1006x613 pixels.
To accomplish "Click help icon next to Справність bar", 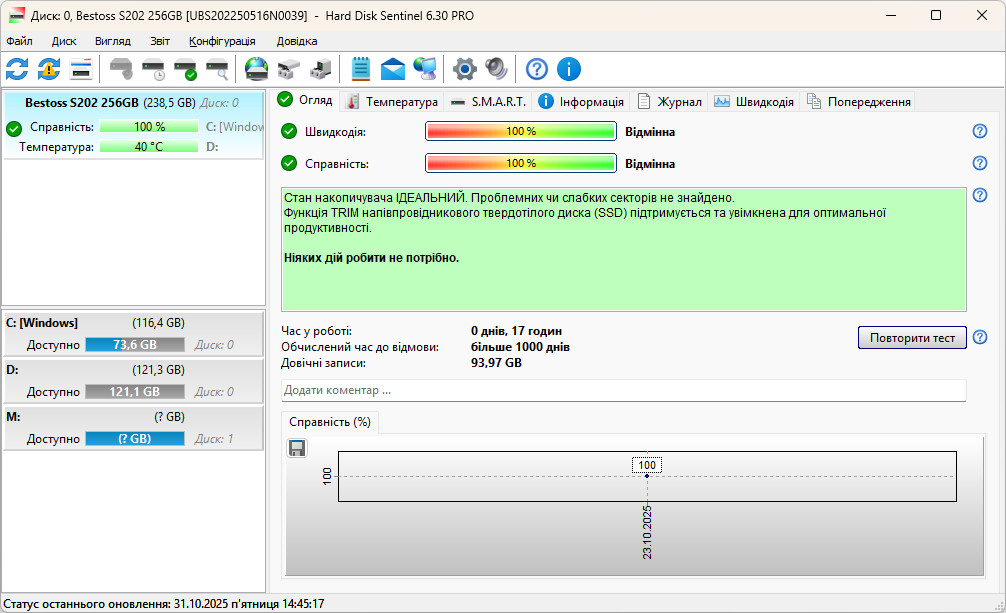I will 980,163.
